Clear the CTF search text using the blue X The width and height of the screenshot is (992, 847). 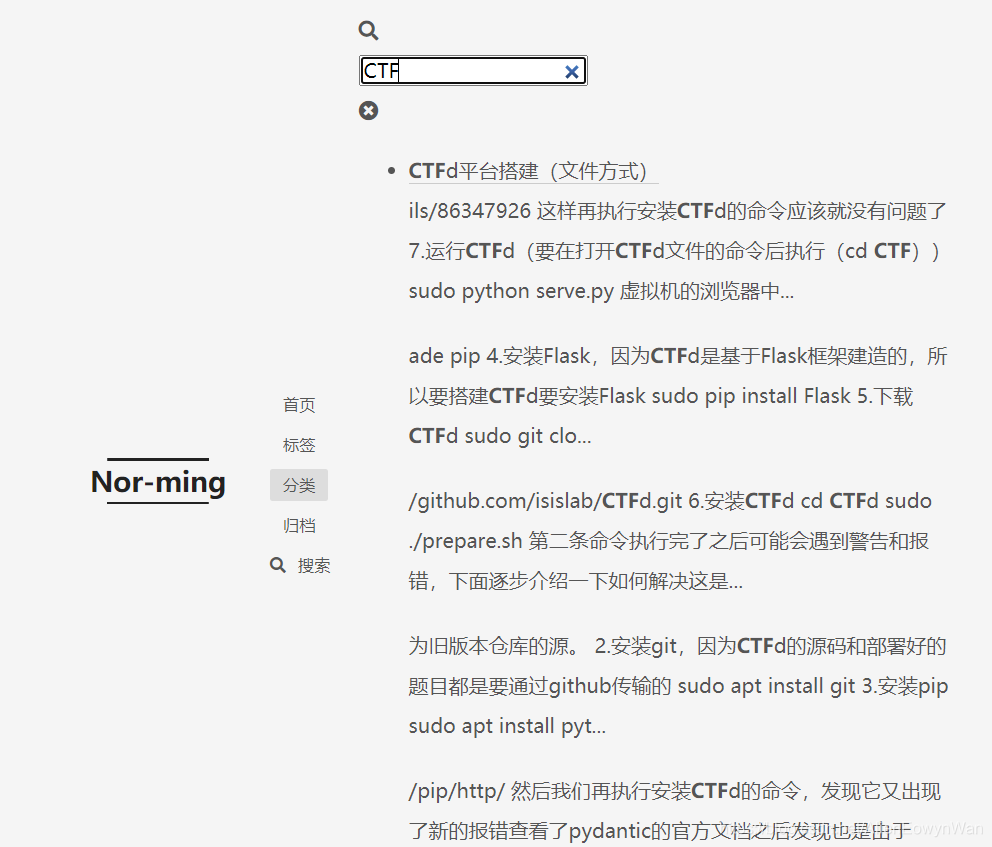tap(571, 71)
